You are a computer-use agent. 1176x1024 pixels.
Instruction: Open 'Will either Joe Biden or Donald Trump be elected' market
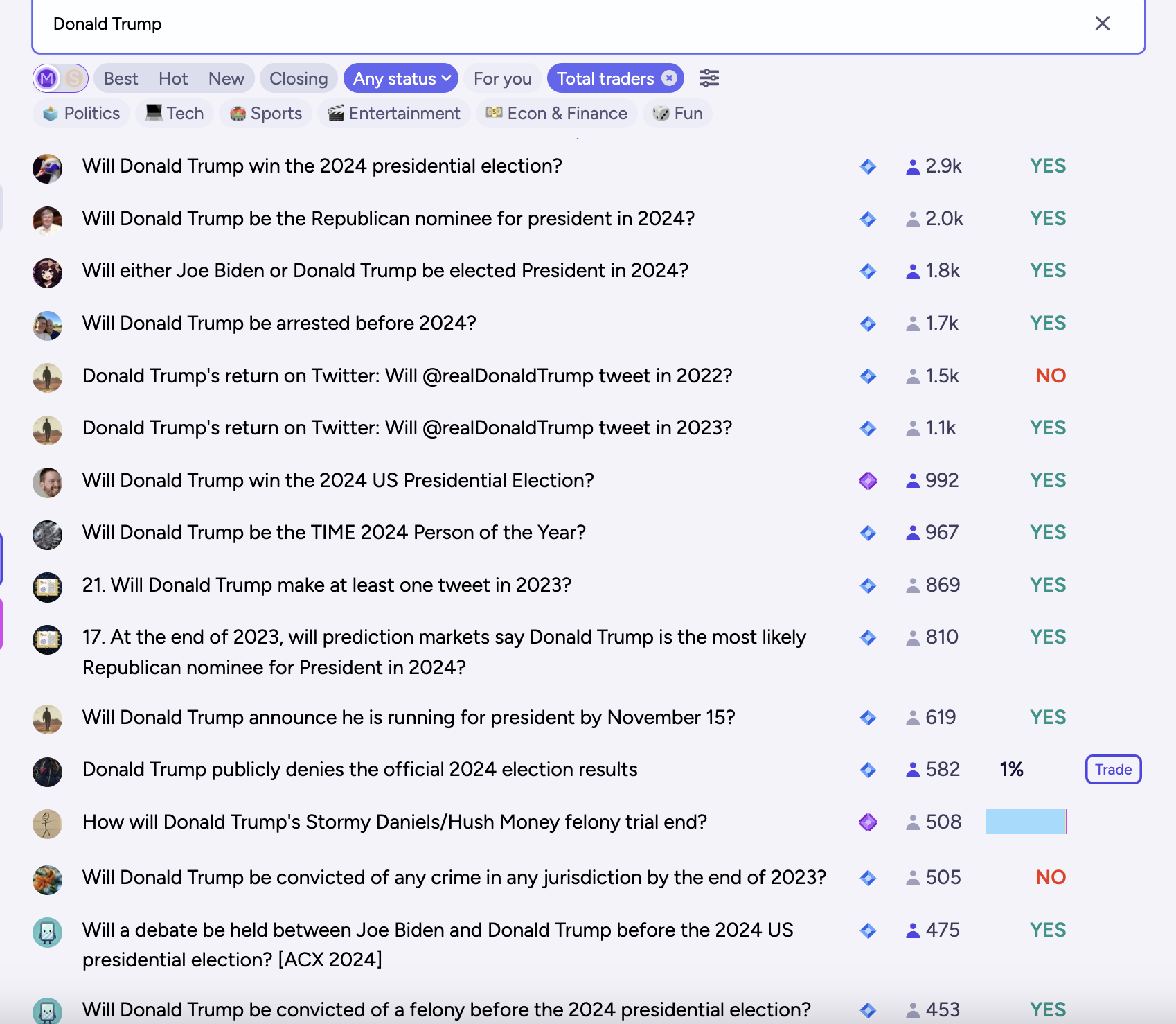click(385, 271)
